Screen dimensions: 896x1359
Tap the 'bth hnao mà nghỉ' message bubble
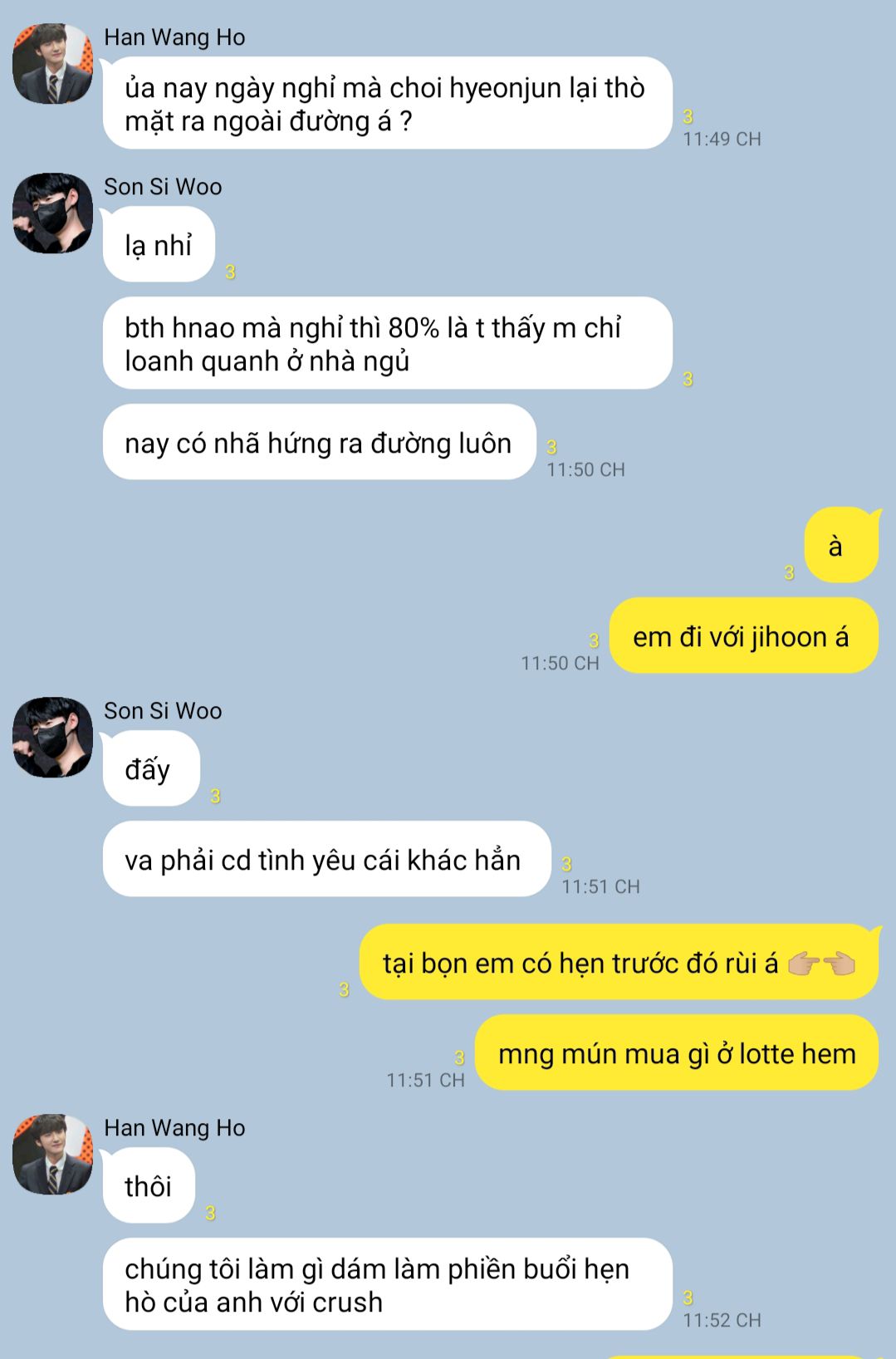(x=387, y=344)
